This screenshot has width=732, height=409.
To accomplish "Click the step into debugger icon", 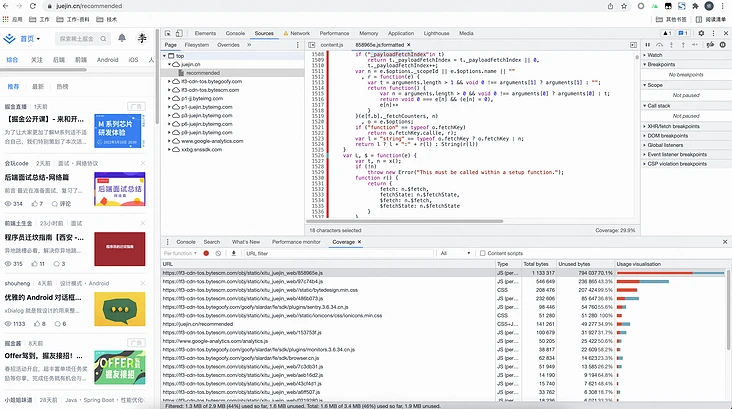I will coord(671,45).
